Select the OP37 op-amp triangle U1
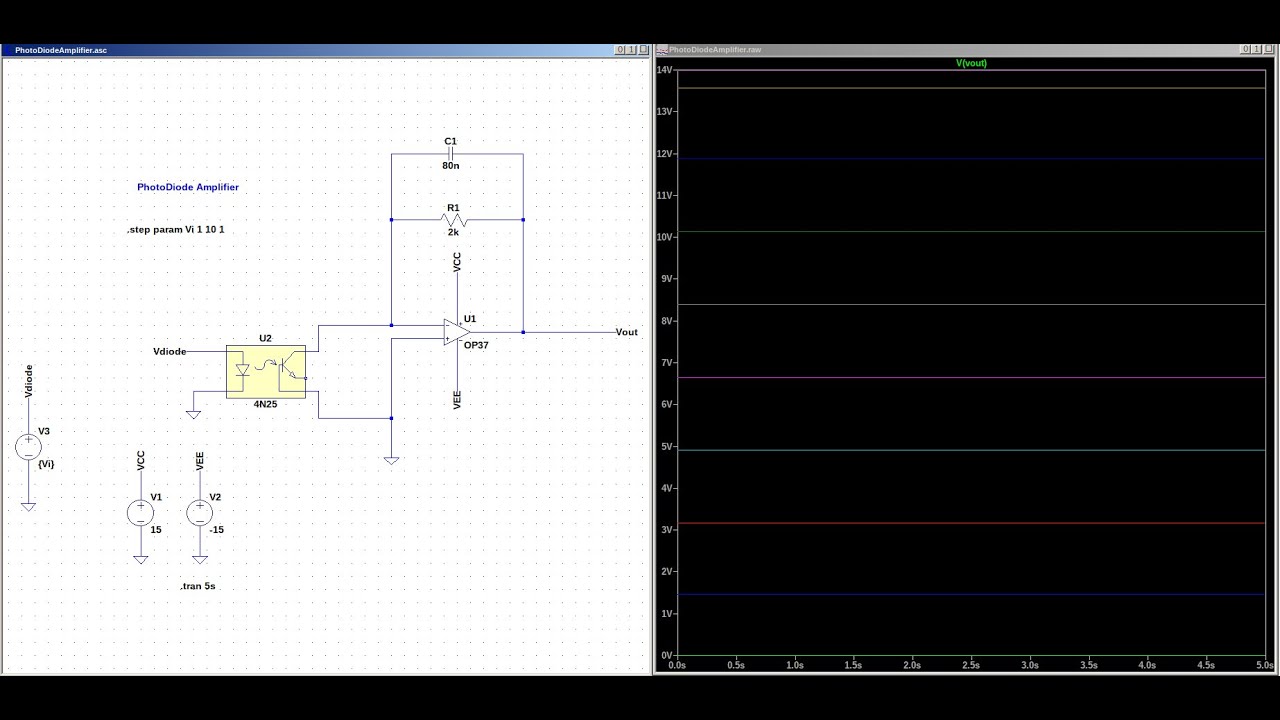This screenshot has width=1280, height=720. click(457, 332)
